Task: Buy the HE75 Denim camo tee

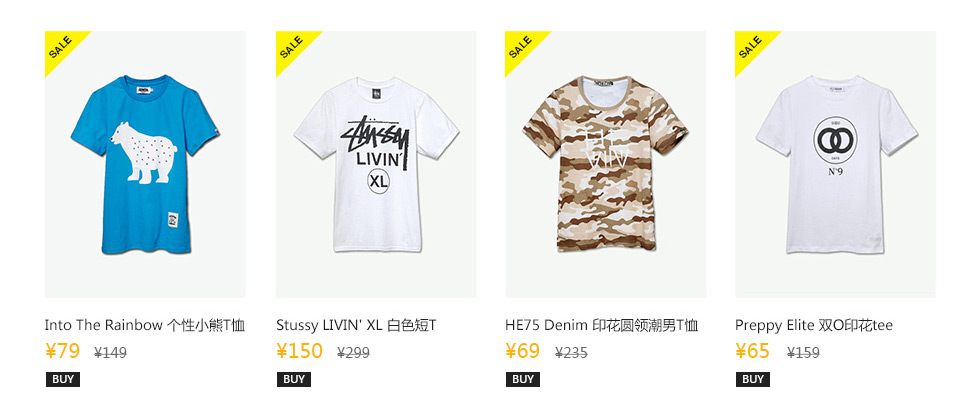Action: [x=523, y=379]
